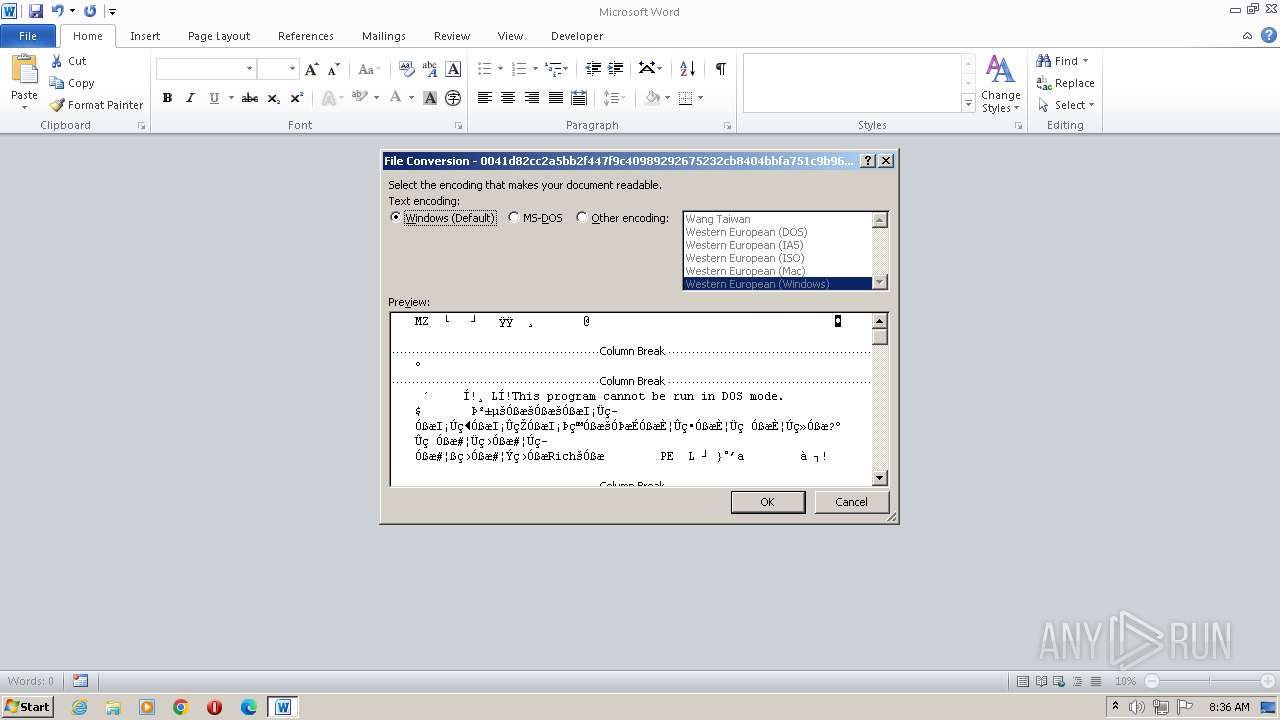Viewport: 1280px width, 720px height.
Task: Click the Grow Font icon
Action: point(312,69)
